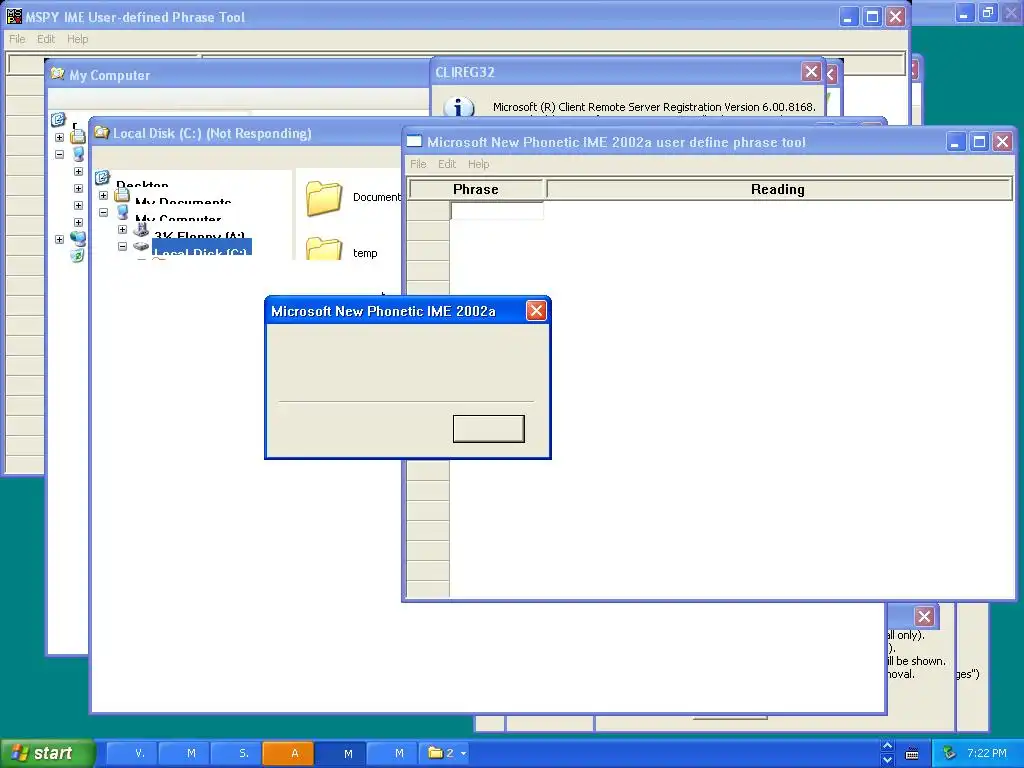
Task: Click the My Computer window title icon
Action: tap(57, 74)
